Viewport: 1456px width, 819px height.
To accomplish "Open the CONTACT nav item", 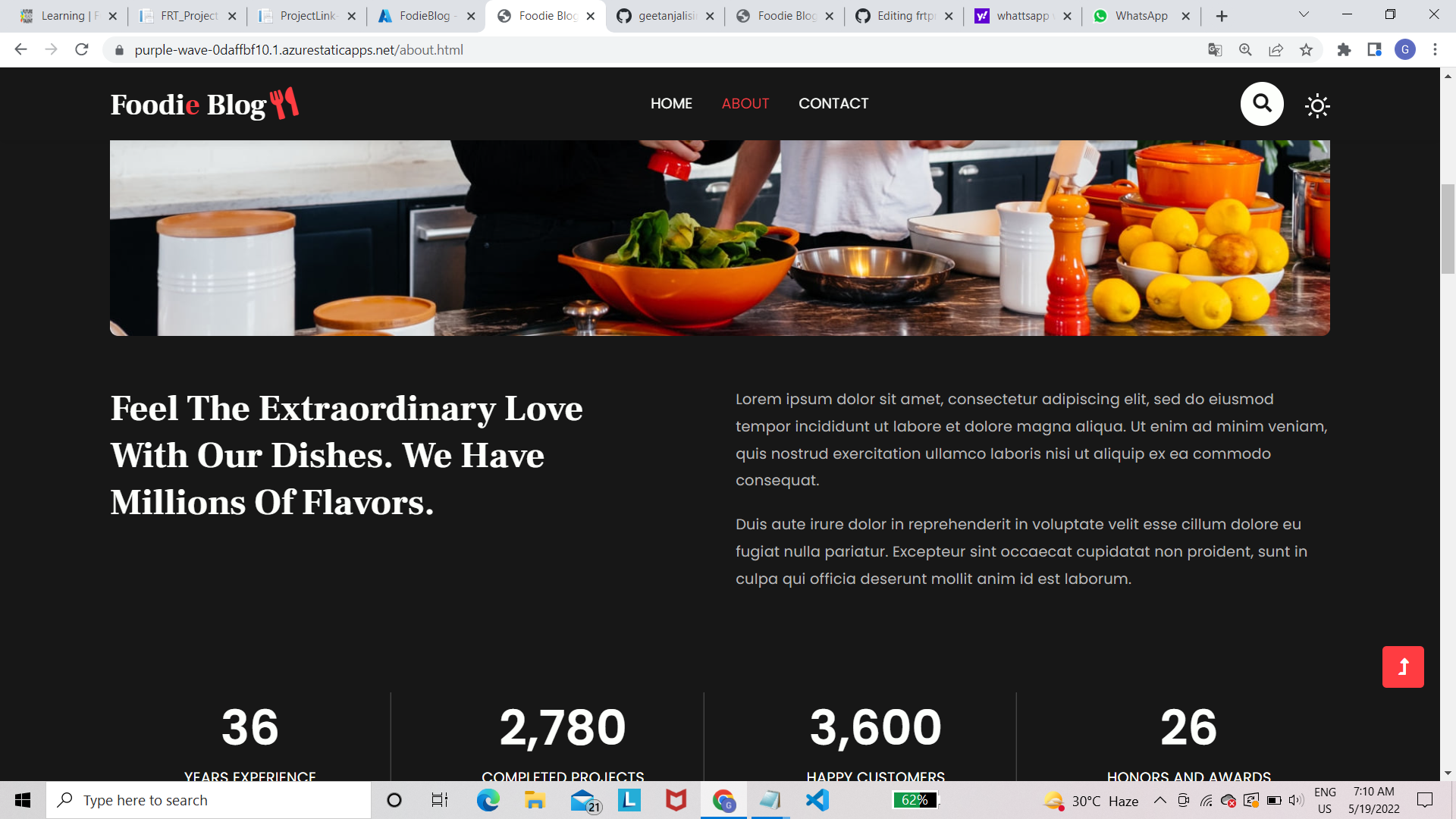I will point(833,104).
